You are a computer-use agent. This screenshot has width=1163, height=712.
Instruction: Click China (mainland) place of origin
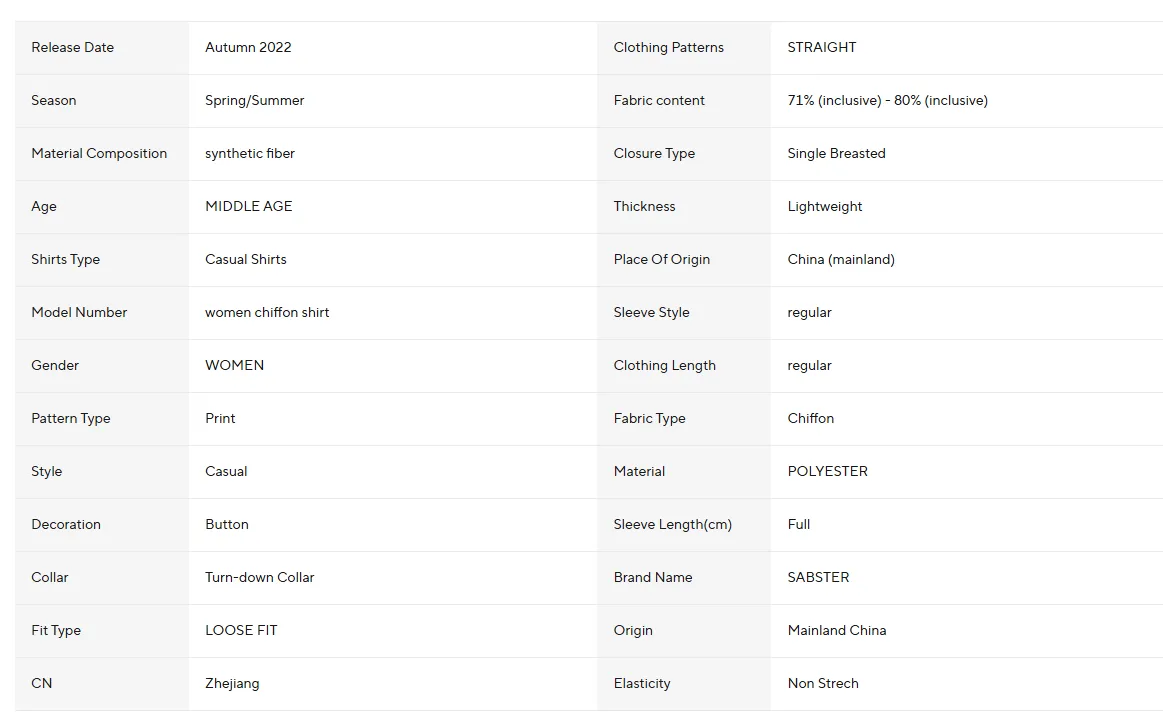tap(841, 260)
